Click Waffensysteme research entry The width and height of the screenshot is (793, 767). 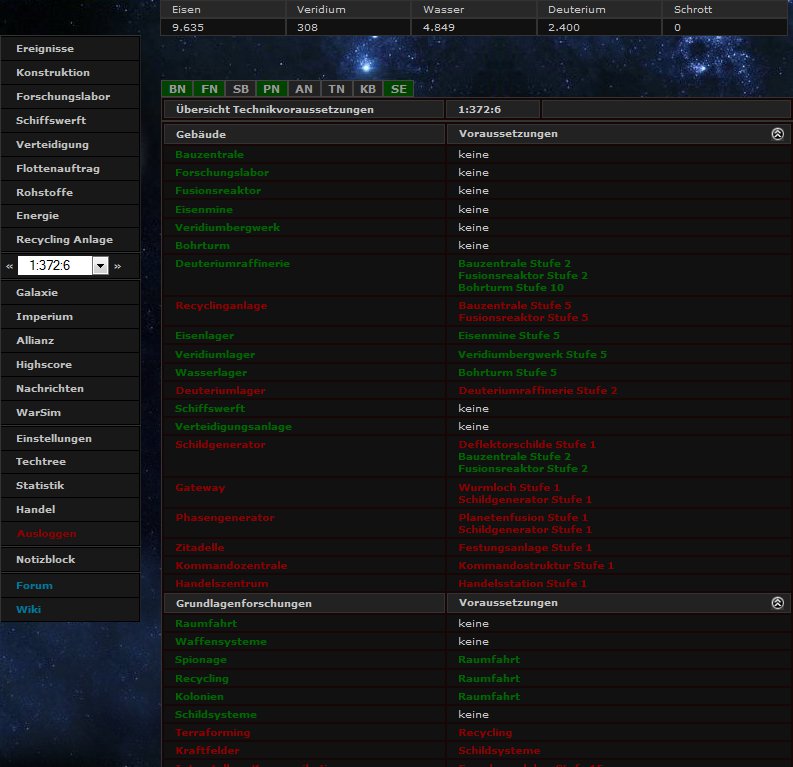[x=221, y=642]
